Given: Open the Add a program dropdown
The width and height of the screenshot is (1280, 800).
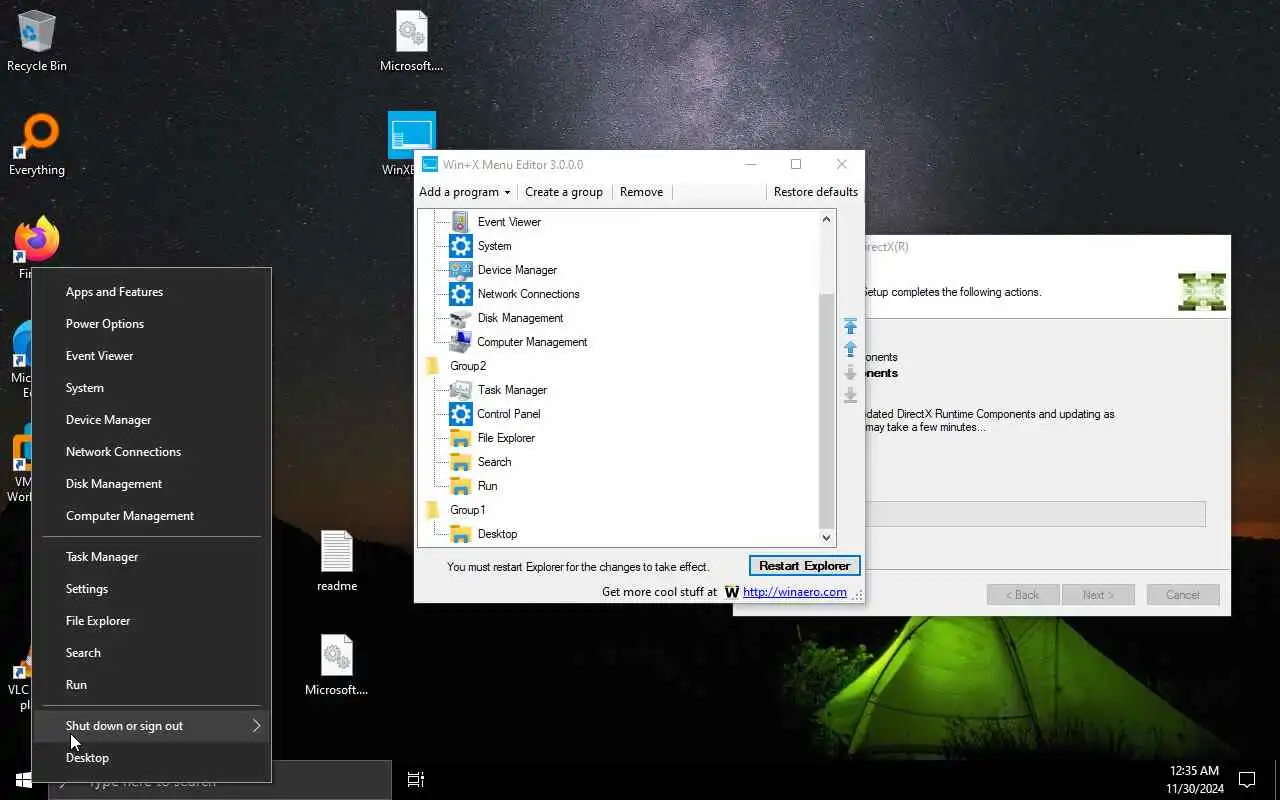Looking at the screenshot, I should click(464, 192).
